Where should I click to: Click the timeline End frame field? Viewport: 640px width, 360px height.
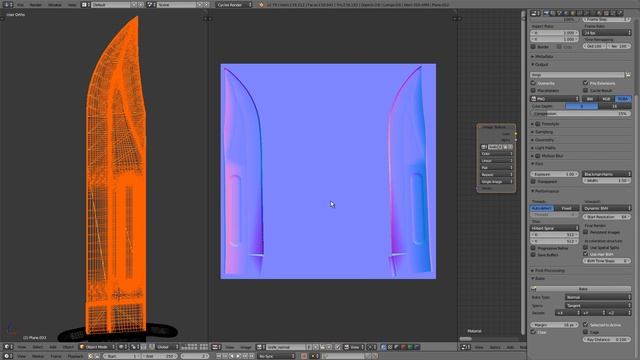coord(160,356)
